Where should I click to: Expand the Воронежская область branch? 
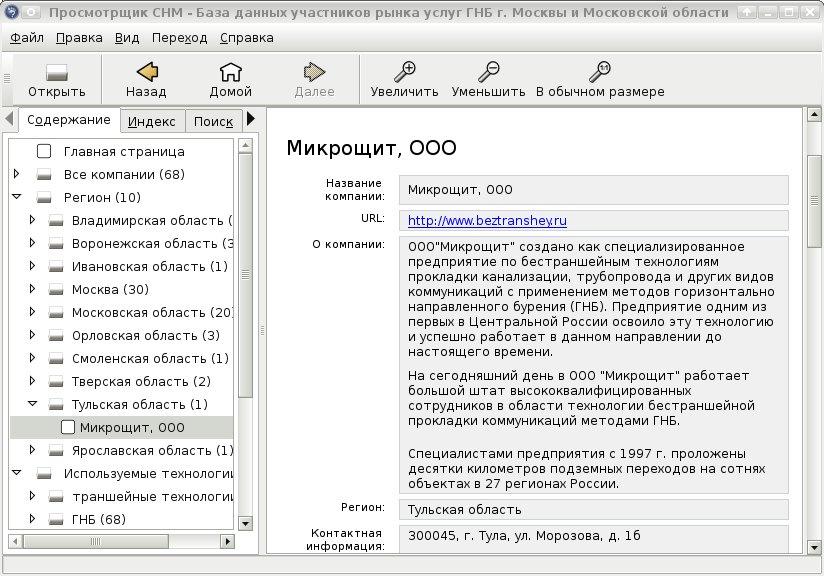click(32, 242)
